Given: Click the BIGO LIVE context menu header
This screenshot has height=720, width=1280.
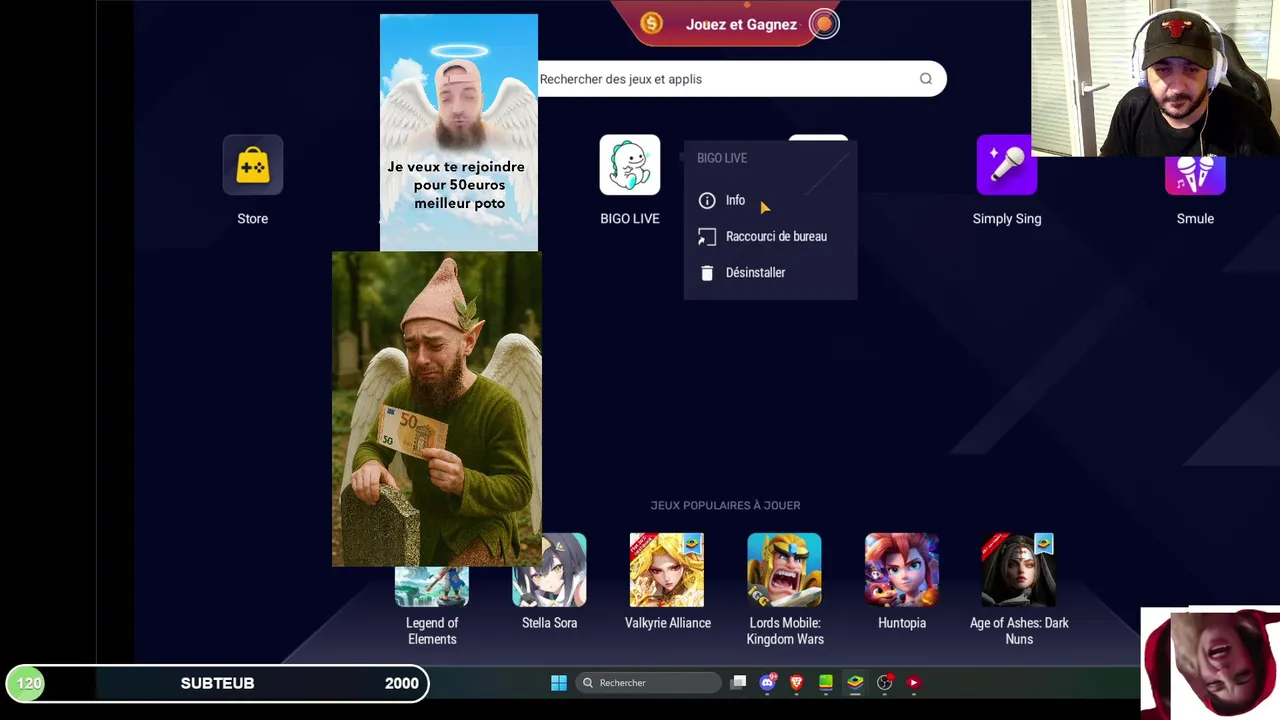Looking at the screenshot, I should click(x=722, y=158).
